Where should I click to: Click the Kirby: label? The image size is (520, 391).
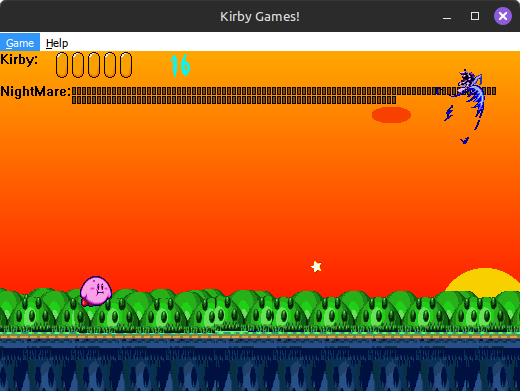[x=19, y=60]
